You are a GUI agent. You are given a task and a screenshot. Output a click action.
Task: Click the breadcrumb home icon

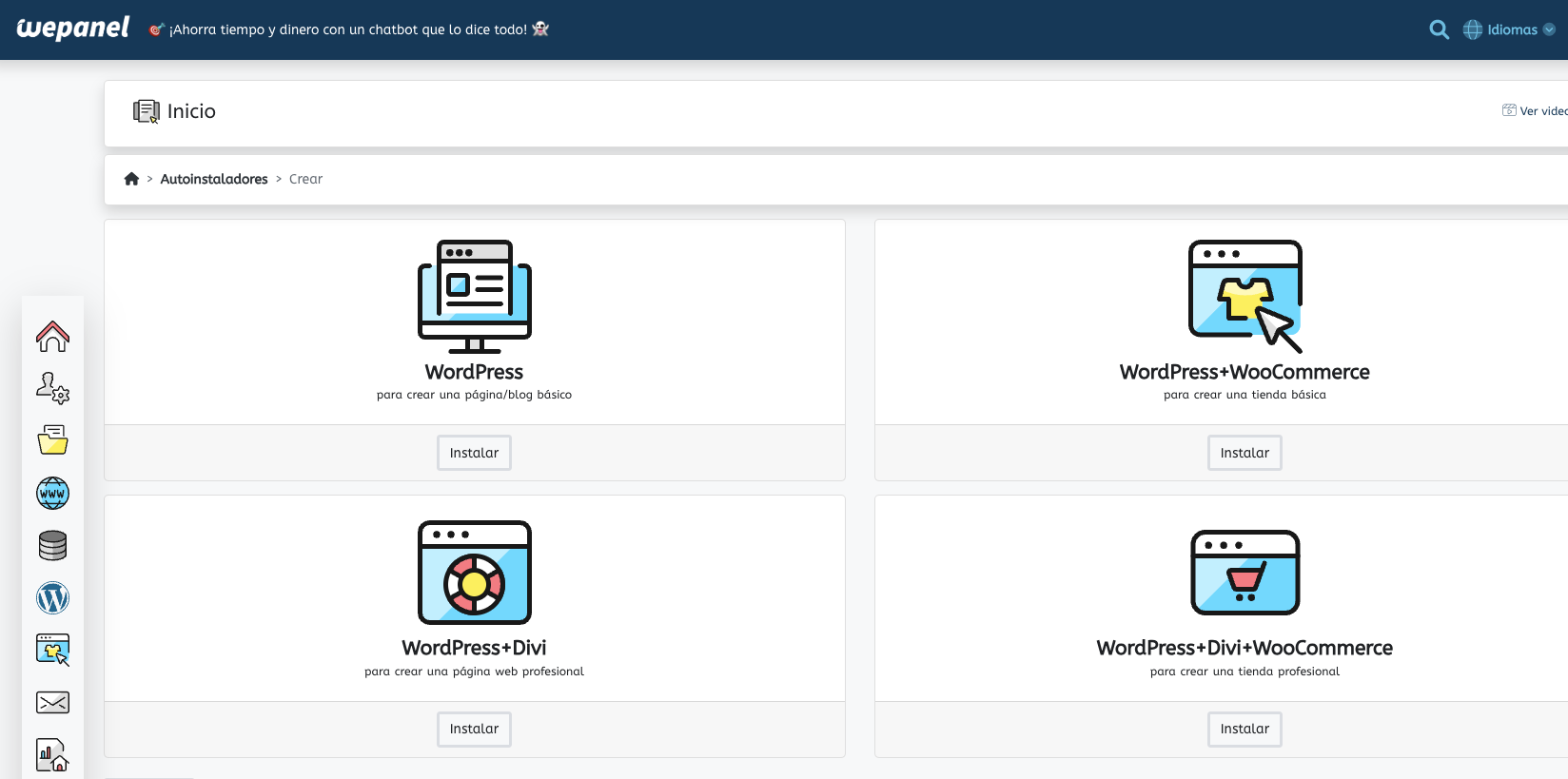click(x=131, y=179)
